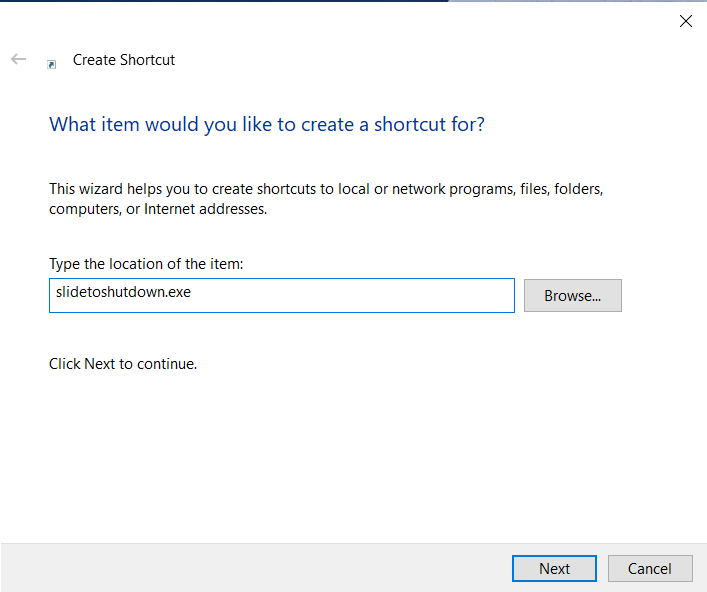
Task: Click the words 'Internet addresses' in description
Action: tap(205, 209)
